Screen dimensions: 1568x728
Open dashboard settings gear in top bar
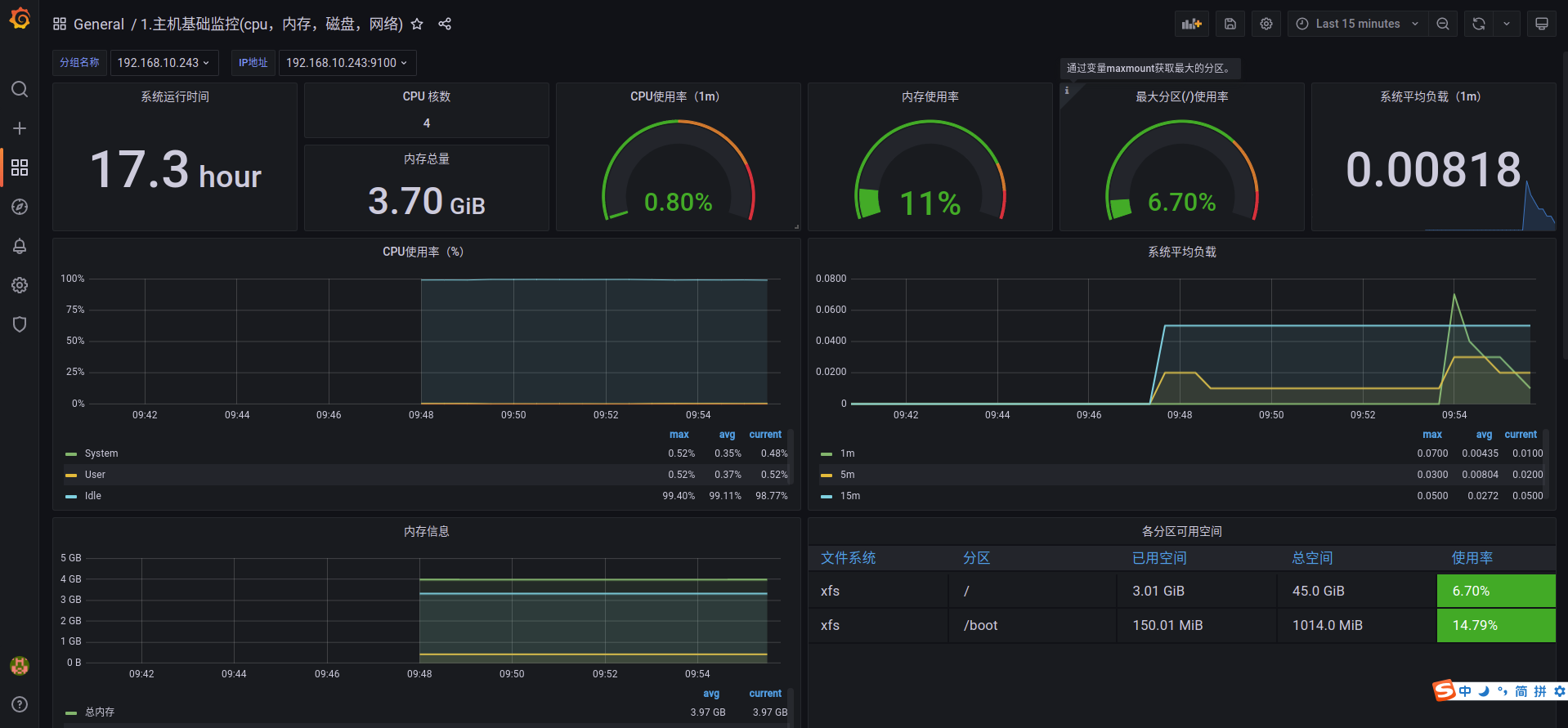[x=1266, y=24]
